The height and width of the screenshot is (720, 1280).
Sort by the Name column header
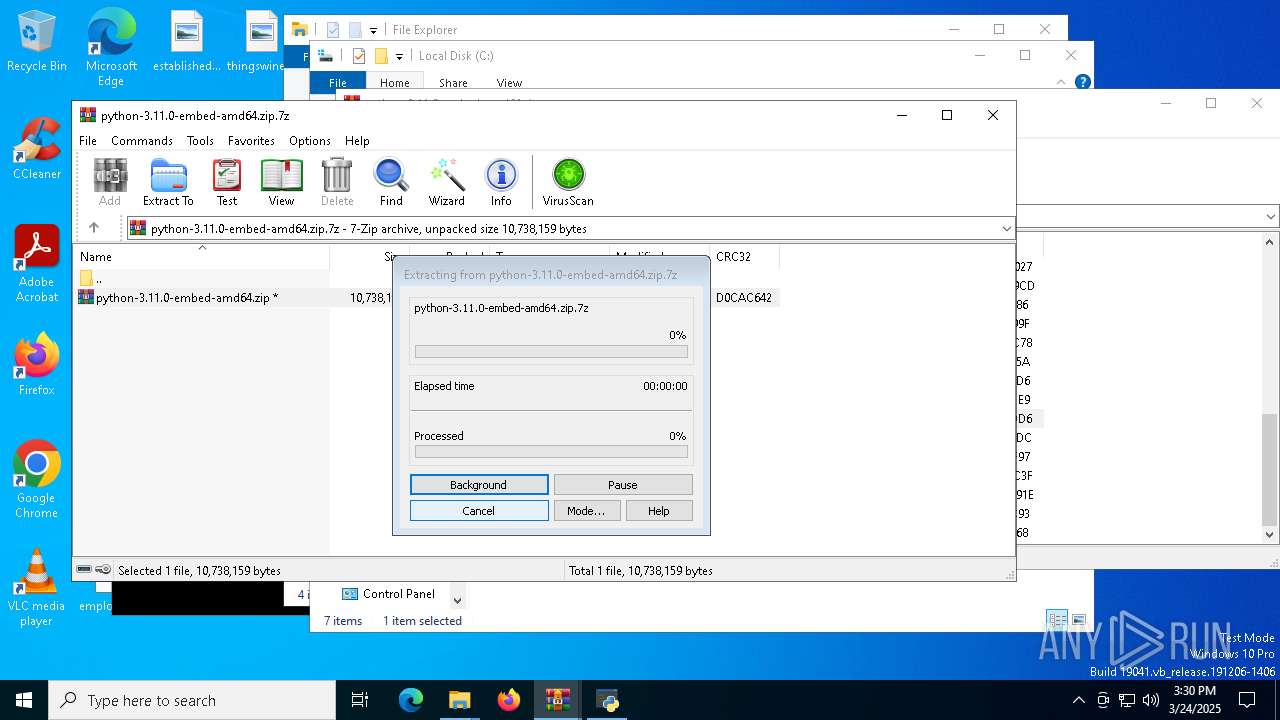(x=203, y=256)
